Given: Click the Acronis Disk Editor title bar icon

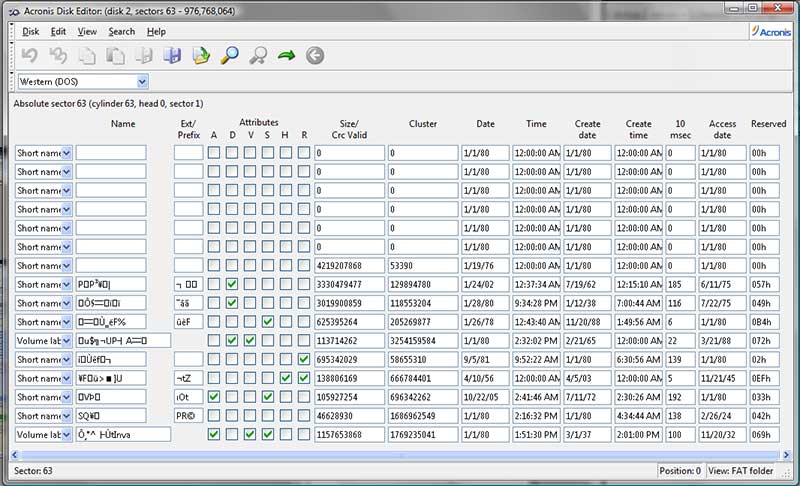Looking at the screenshot, I should point(14,11).
